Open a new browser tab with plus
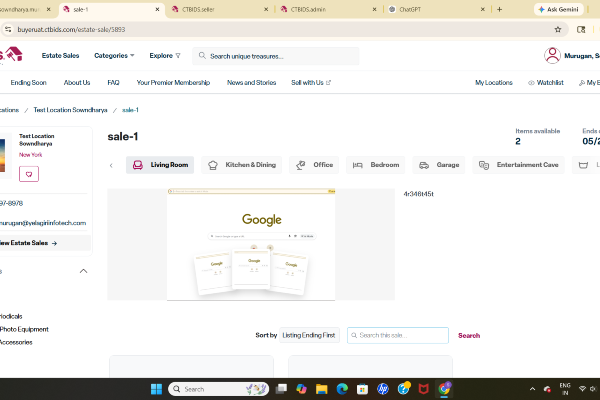This screenshot has width=600, height=400. click(499, 10)
